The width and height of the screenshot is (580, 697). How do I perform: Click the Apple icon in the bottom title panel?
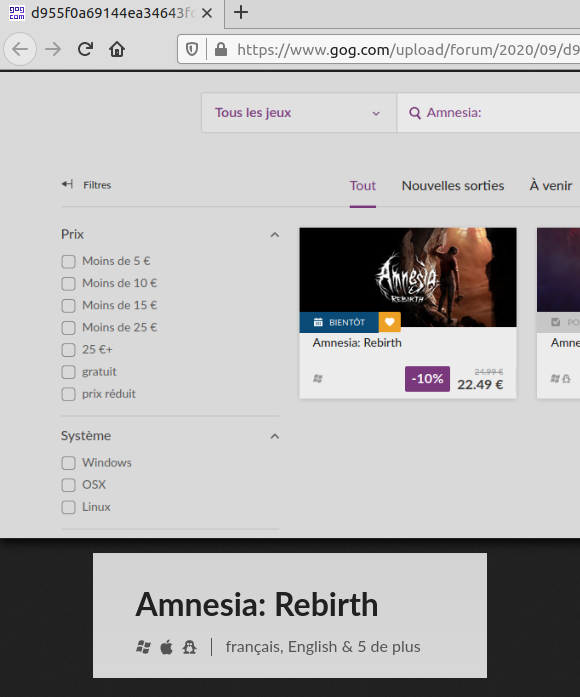tap(166, 647)
